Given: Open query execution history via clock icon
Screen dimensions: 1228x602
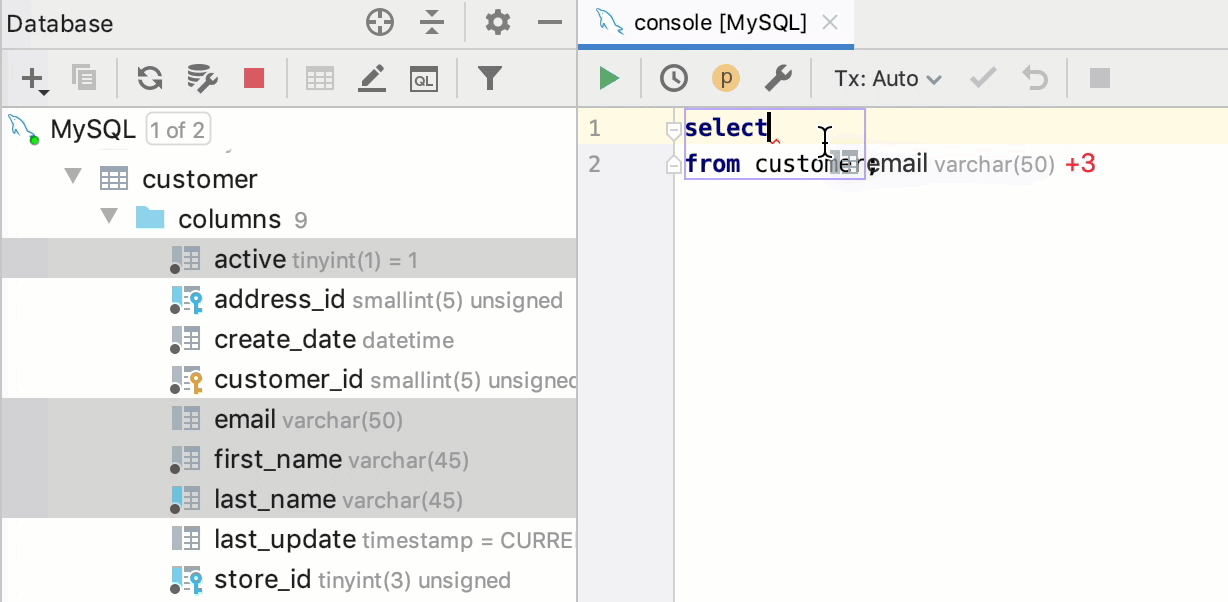Looking at the screenshot, I should (672, 78).
